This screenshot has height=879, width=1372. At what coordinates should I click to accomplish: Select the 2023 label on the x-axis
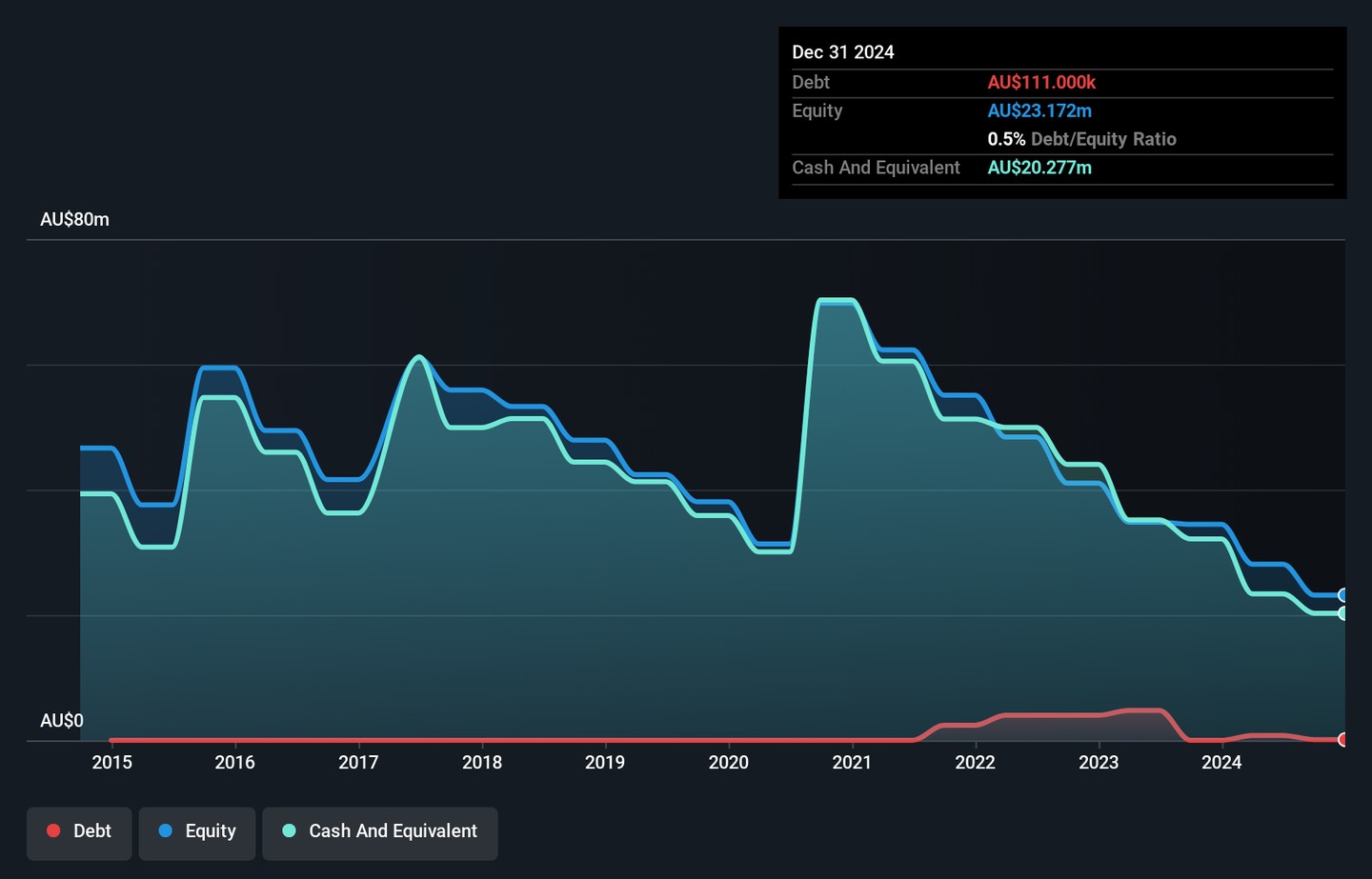[1099, 763]
